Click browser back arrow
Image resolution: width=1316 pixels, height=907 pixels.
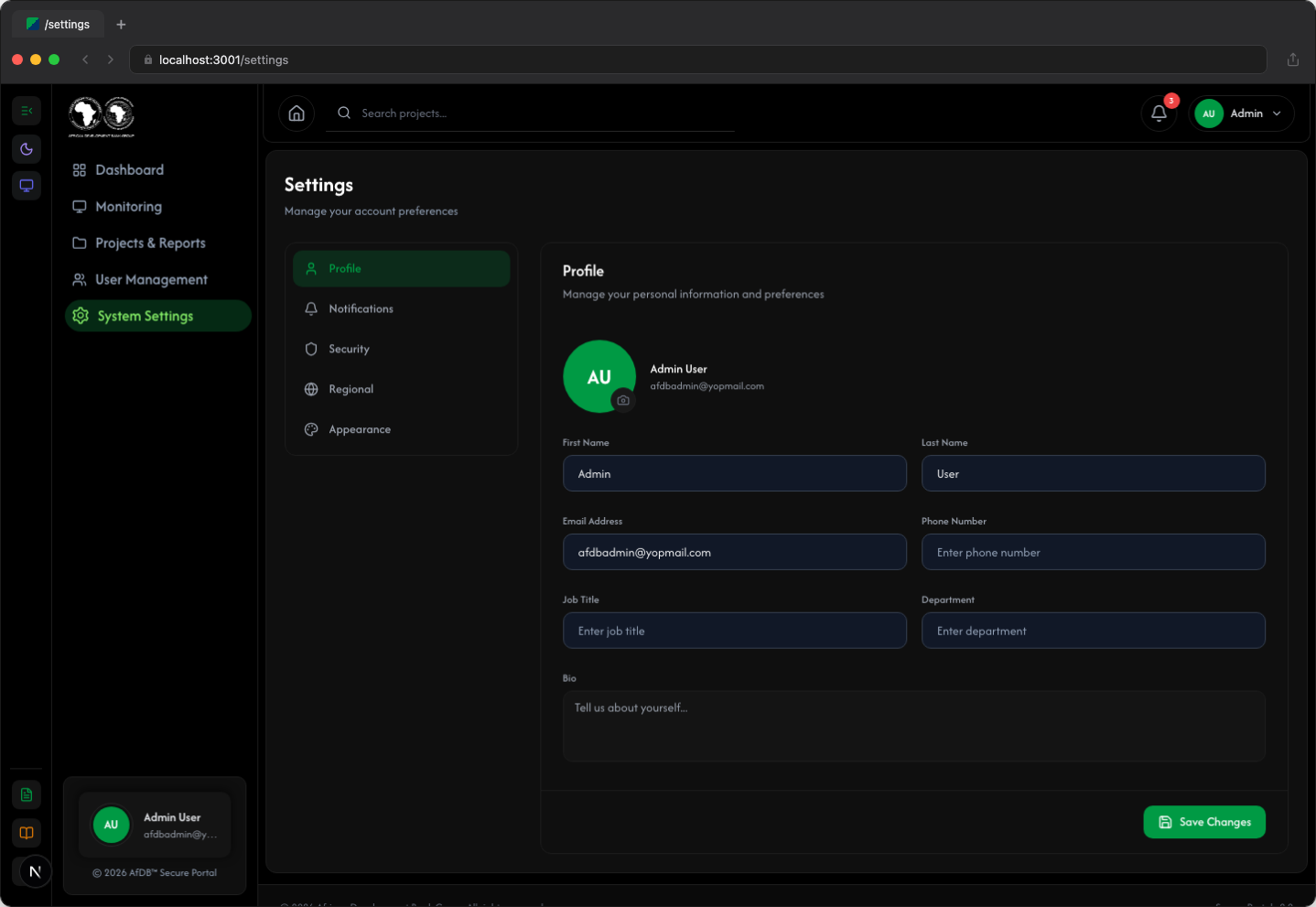coord(85,59)
